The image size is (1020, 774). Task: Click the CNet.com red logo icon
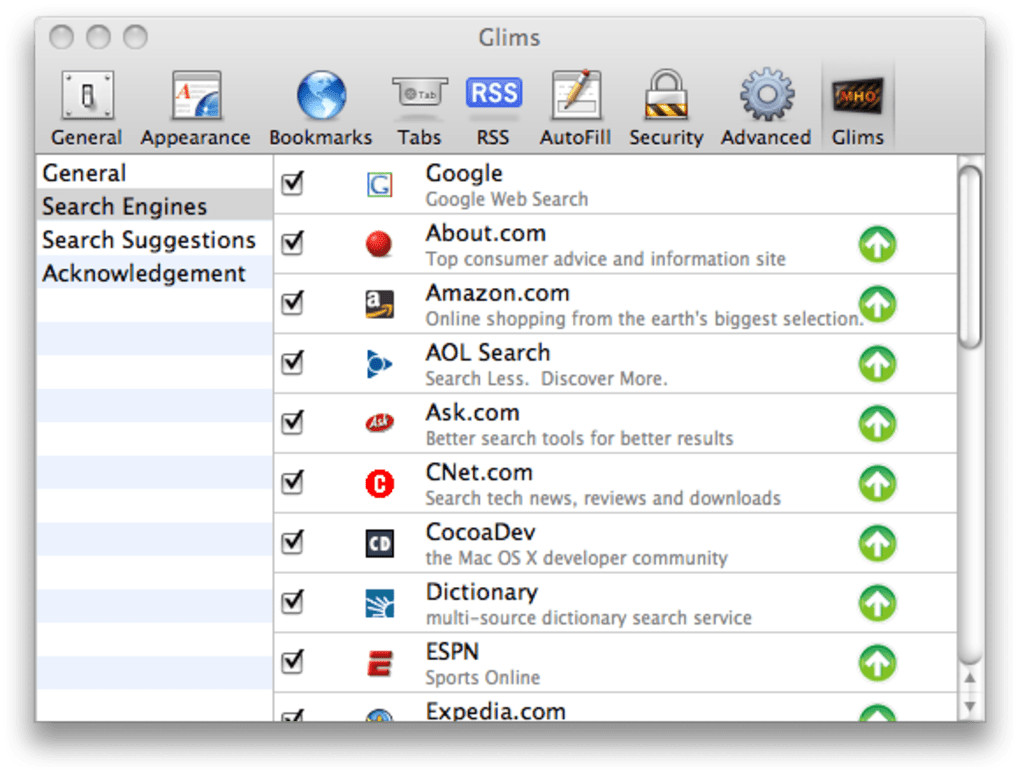[379, 483]
